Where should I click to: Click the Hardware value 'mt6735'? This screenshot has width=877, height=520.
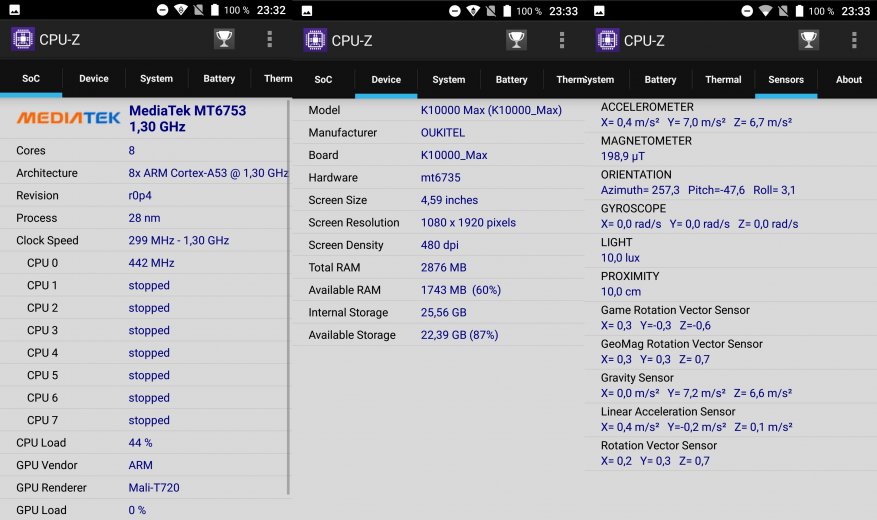pos(440,178)
